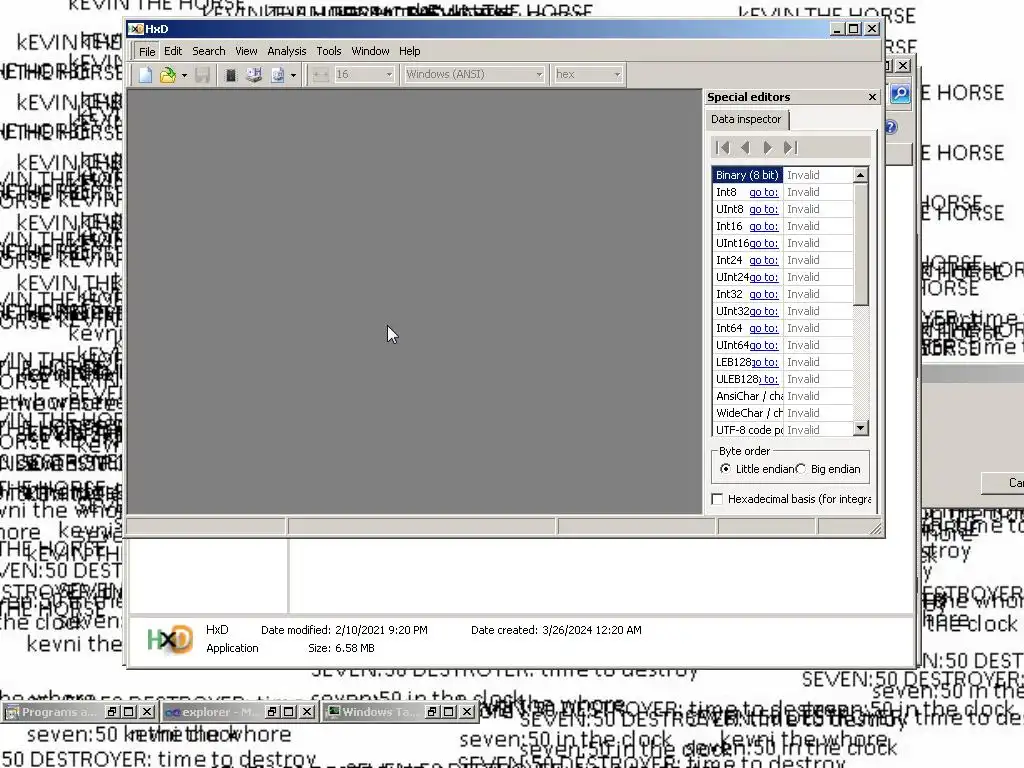Click the Save floppy disk icon
This screenshot has height=768, width=1024.
pyautogui.click(x=202, y=75)
